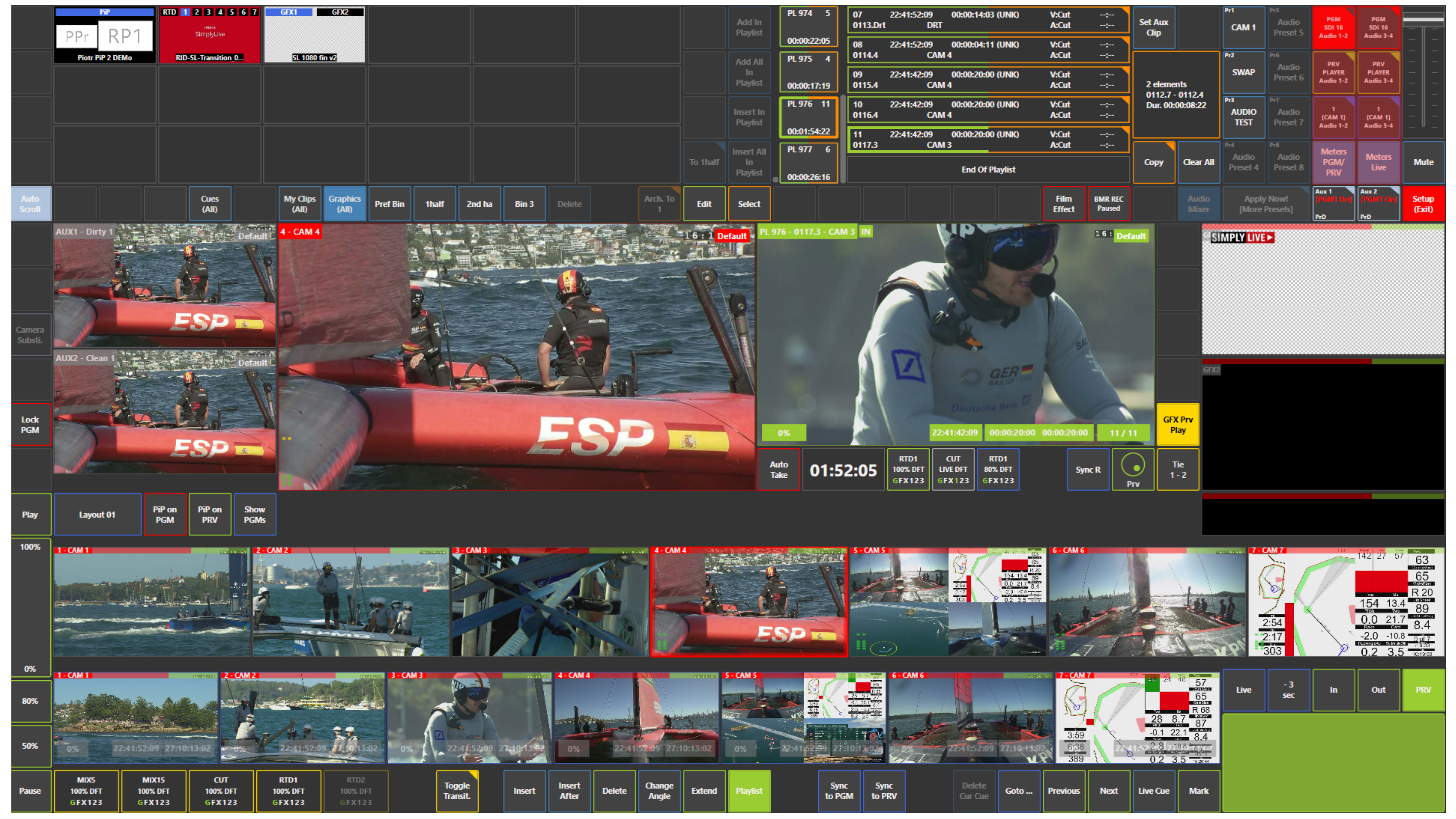
Task: Show Meters PGM/PRV
Action: [x=1334, y=162]
